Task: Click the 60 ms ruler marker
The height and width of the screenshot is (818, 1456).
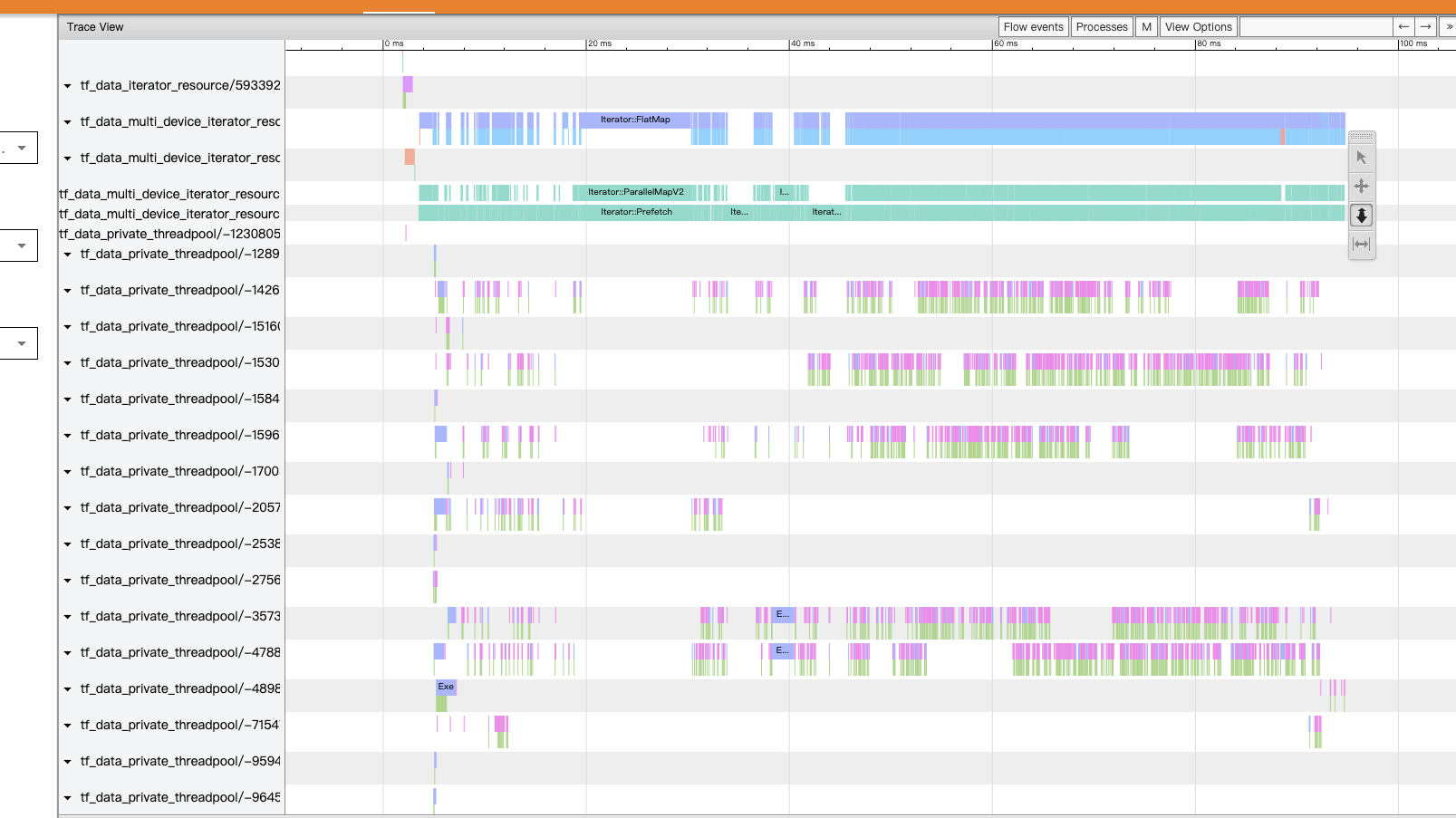Action: pyautogui.click(x=1005, y=43)
